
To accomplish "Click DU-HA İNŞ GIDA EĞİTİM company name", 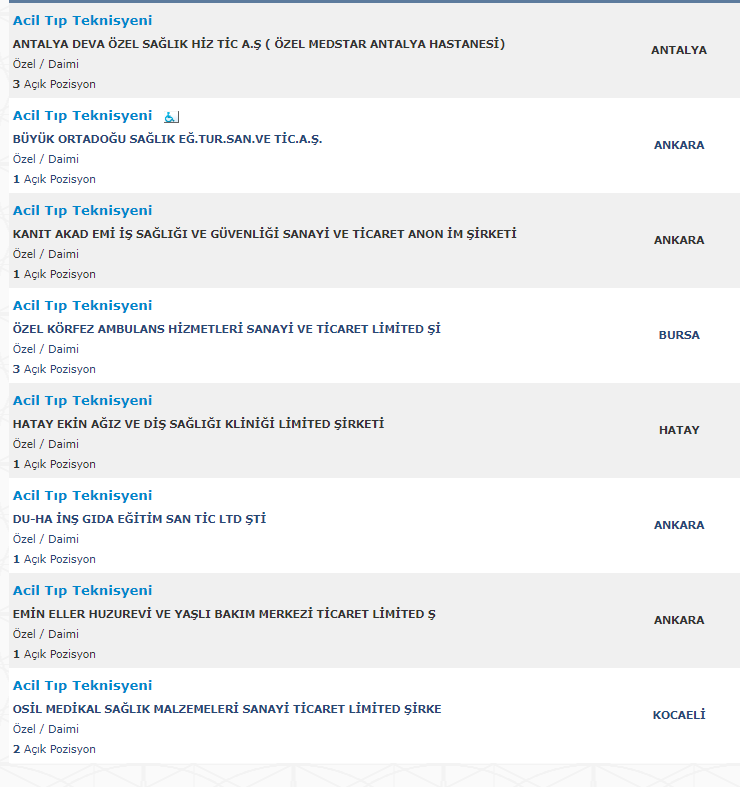I will point(139,519).
